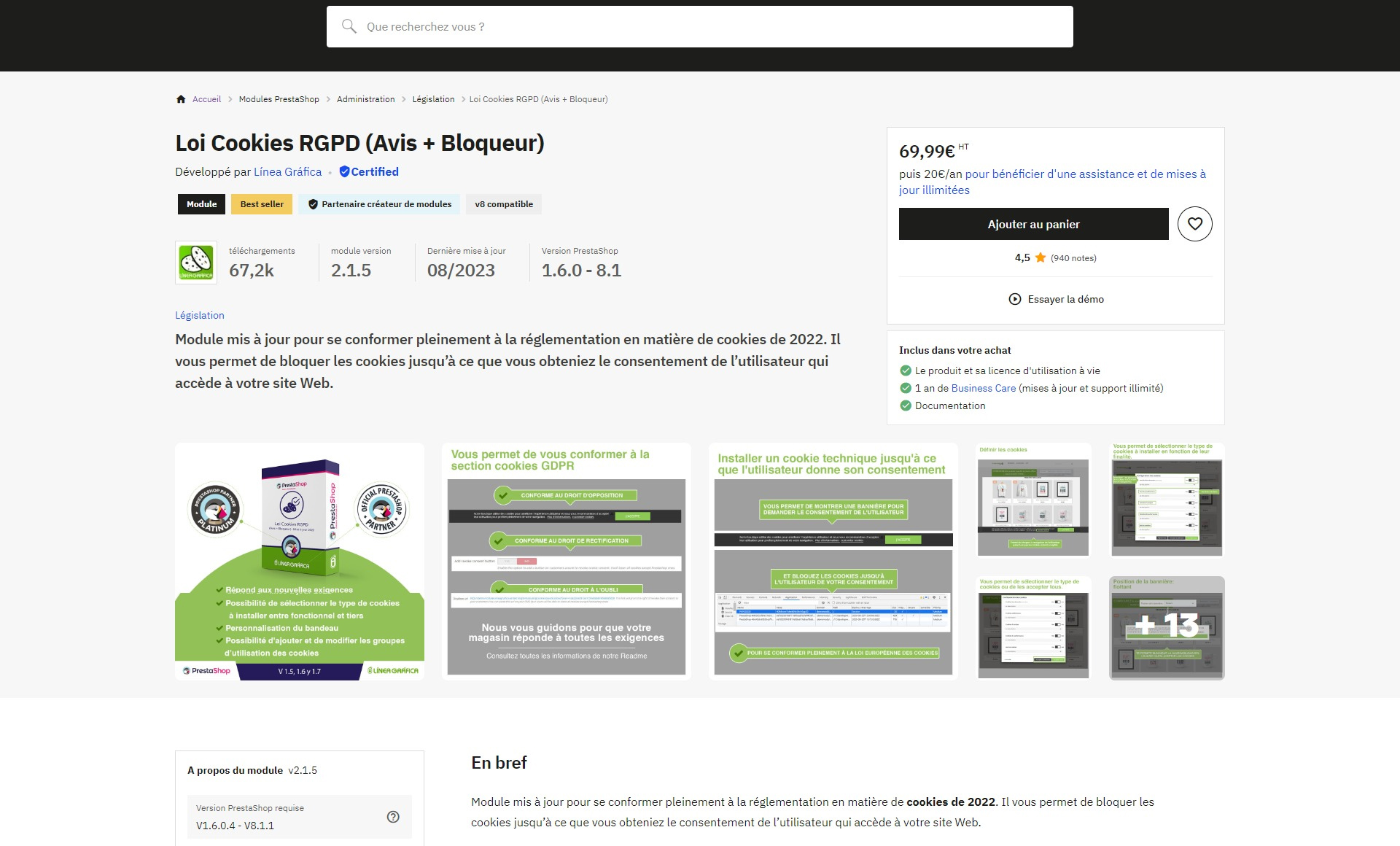1400x846 pixels.
Task: Open the Législation breadcrumb link
Action: coord(433,99)
